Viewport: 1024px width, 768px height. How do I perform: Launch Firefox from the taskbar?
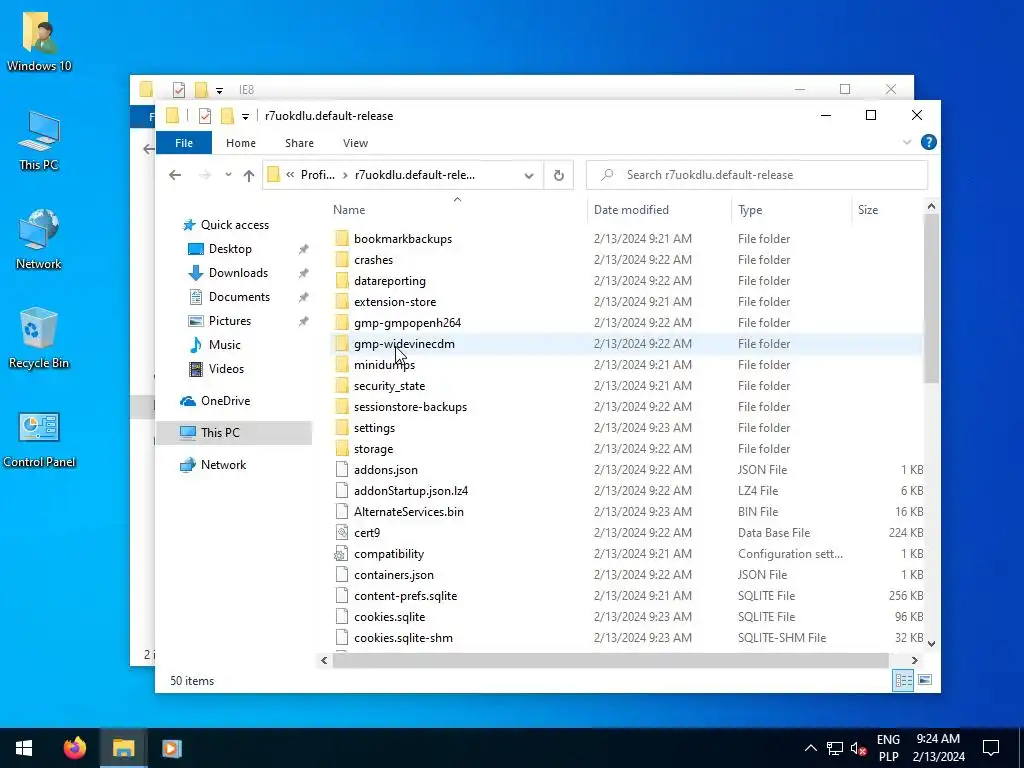[74, 748]
